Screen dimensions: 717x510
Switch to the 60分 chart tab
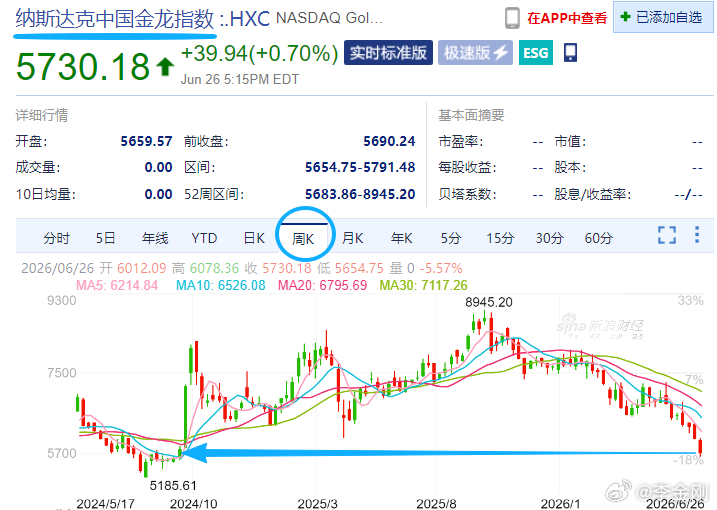click(x=599, y=238)
